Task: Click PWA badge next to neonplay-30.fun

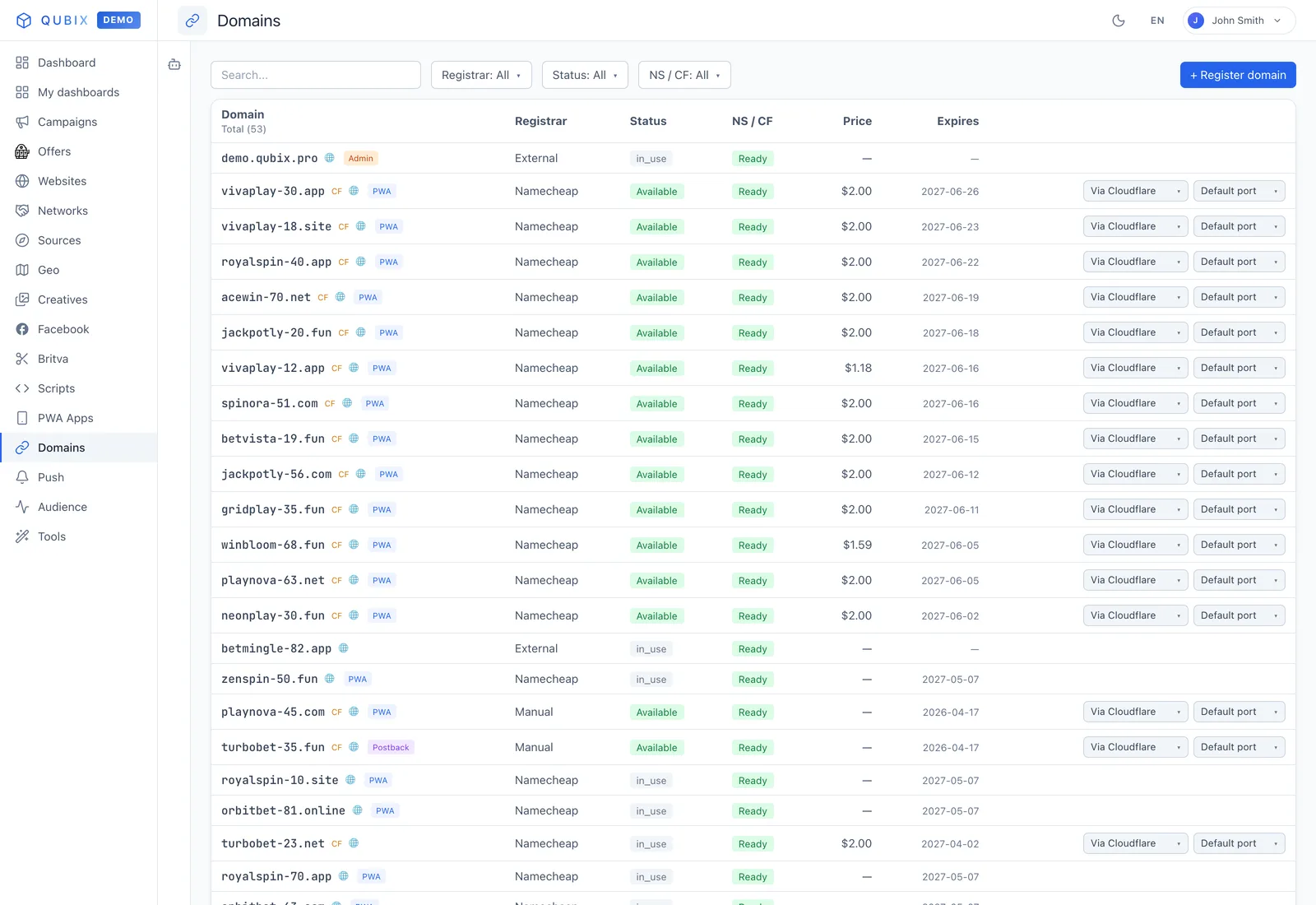Action: tap(382, 616)
